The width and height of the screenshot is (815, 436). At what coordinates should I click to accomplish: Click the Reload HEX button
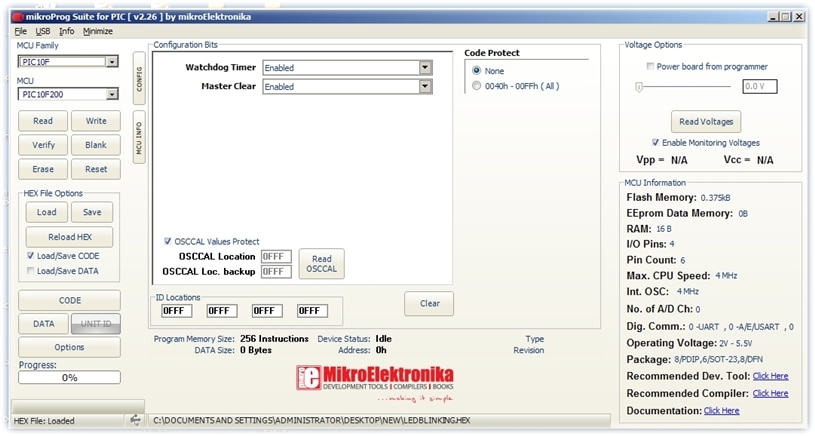click(x=70, y=237)
